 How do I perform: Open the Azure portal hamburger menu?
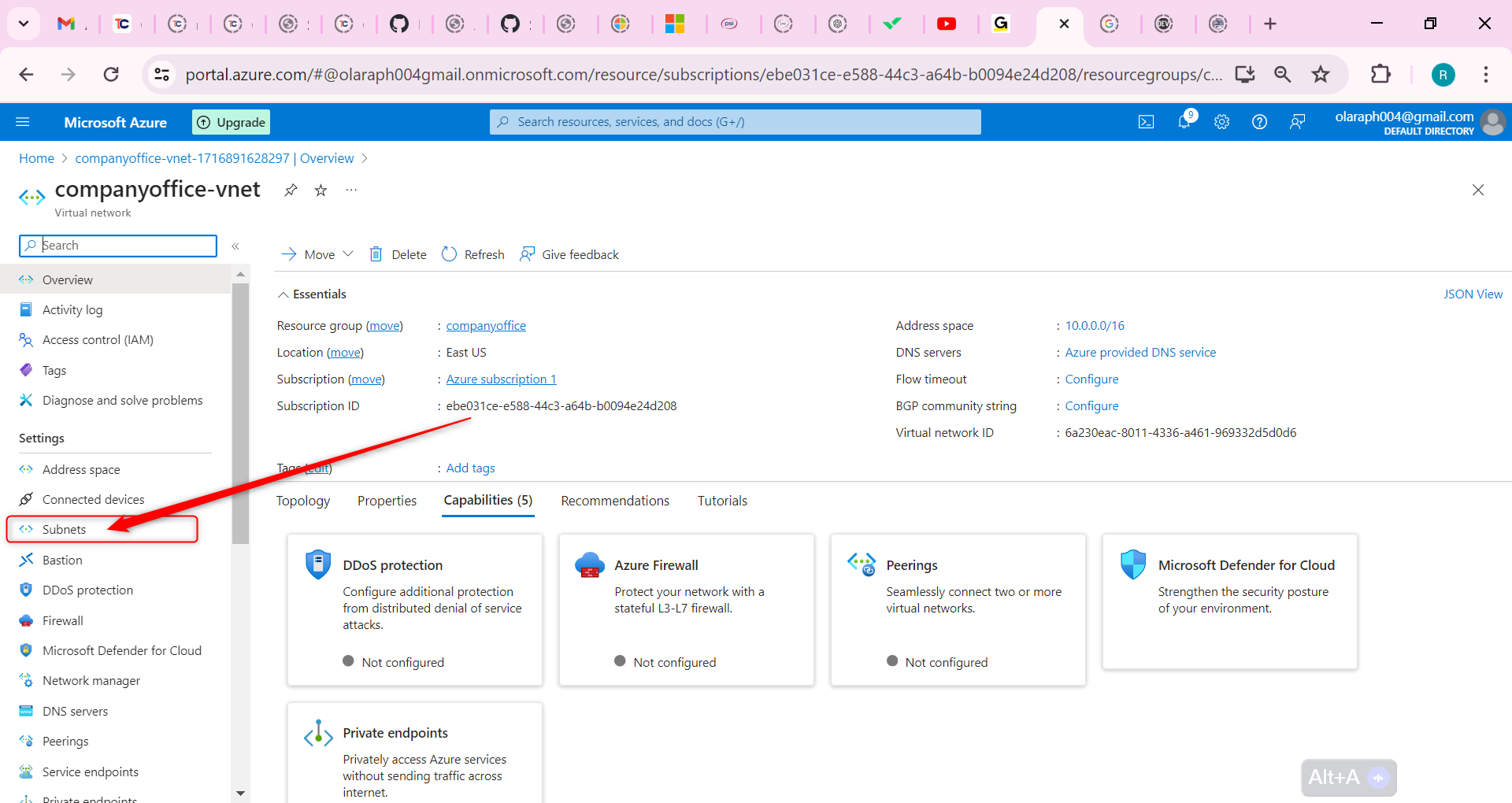[23, 122]
